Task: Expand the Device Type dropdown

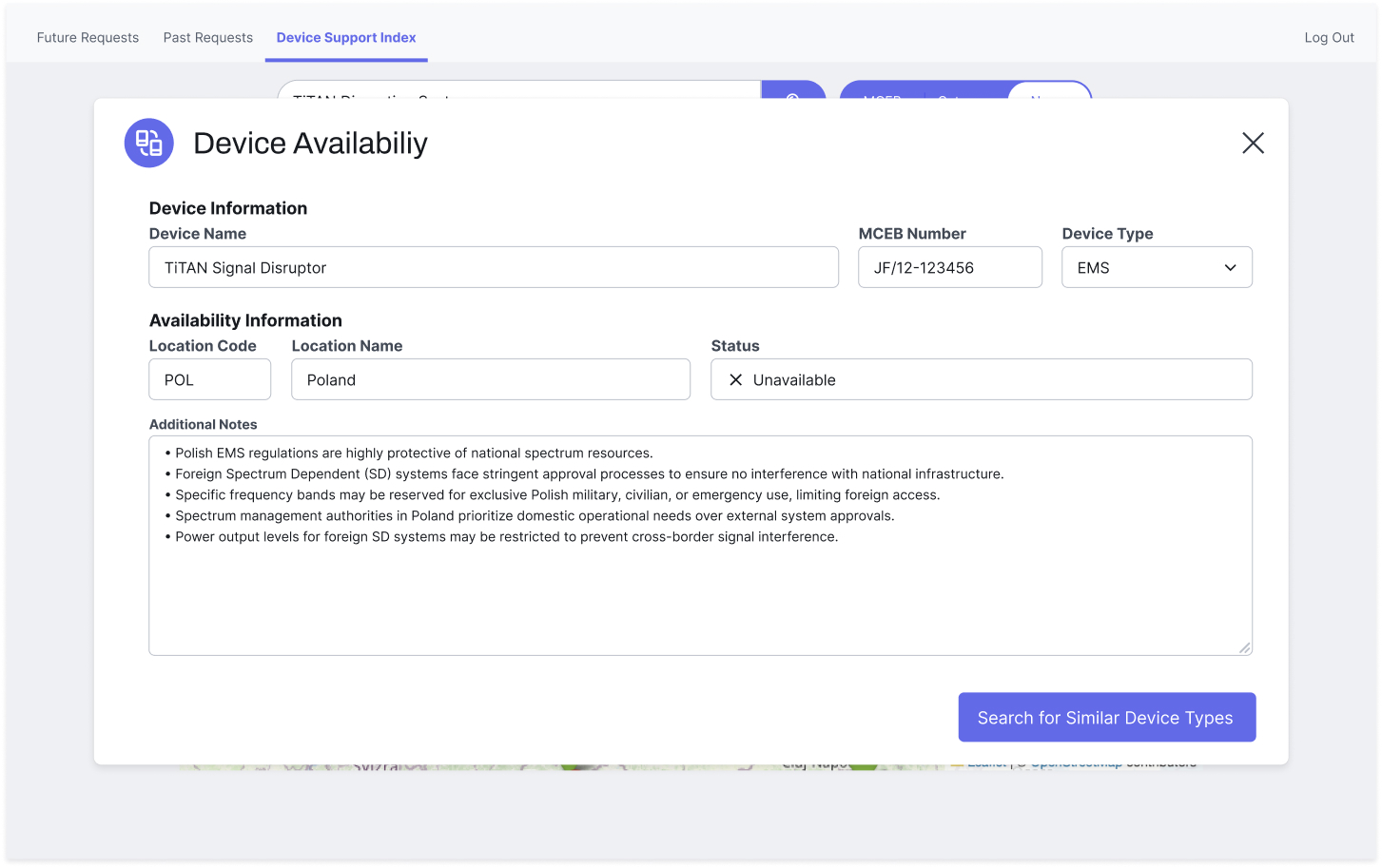Action: (1156, 267)
